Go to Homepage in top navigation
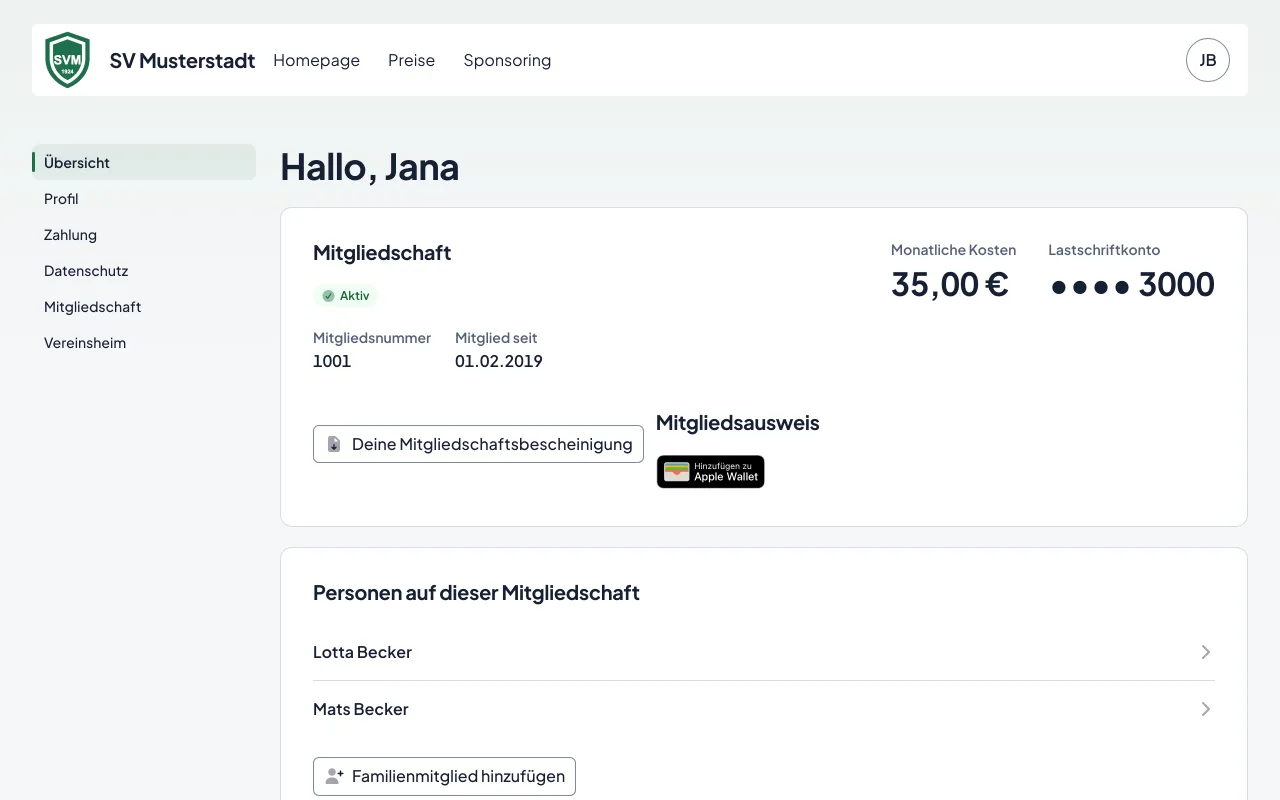 316,60
